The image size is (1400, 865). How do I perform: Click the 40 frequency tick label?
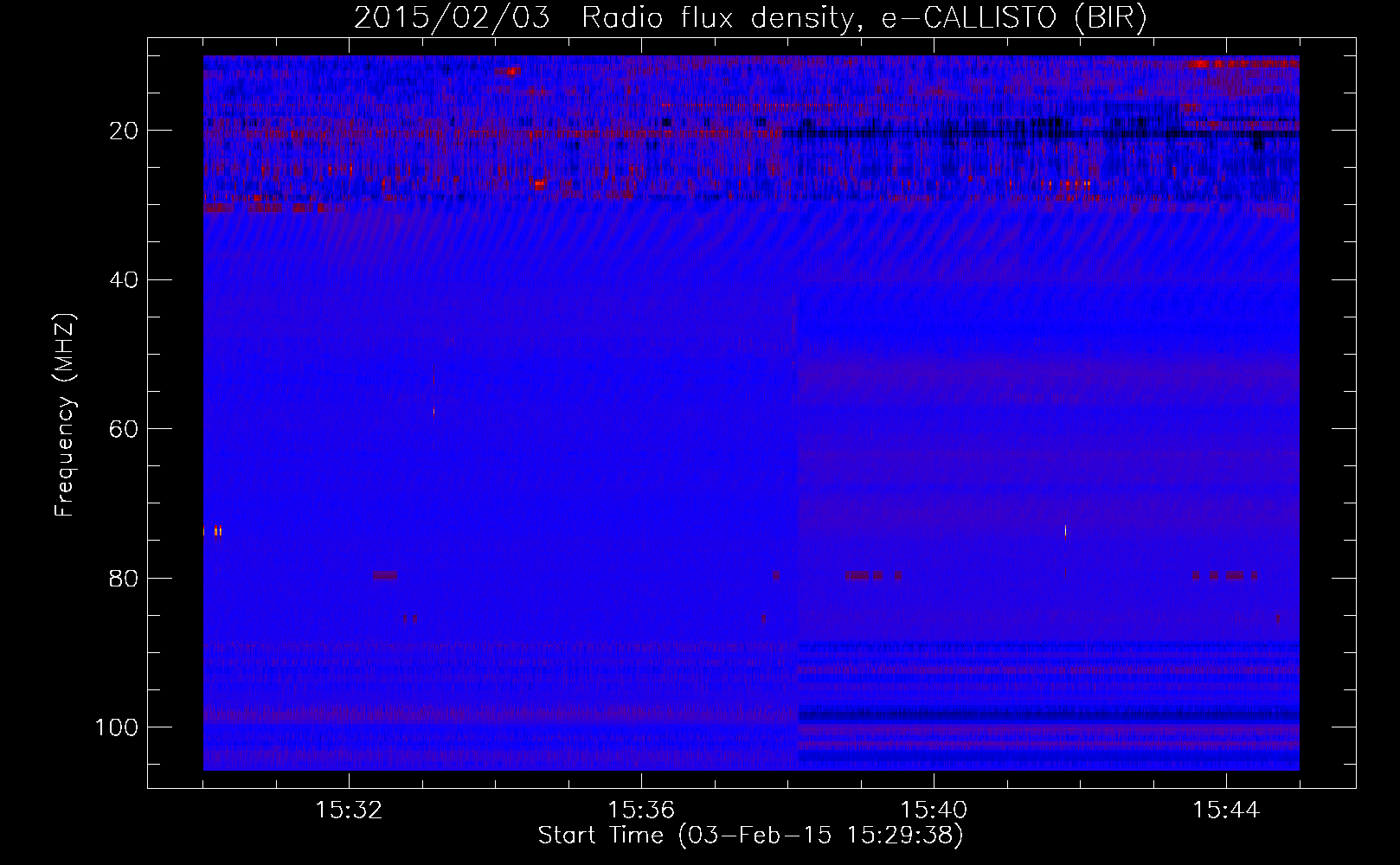point(125,280)
